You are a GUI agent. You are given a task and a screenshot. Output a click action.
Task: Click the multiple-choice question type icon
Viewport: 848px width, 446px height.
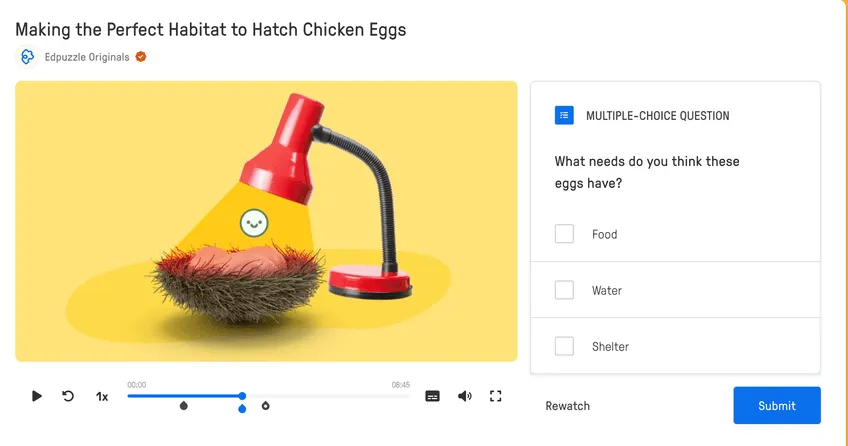(x=564, y=115)
